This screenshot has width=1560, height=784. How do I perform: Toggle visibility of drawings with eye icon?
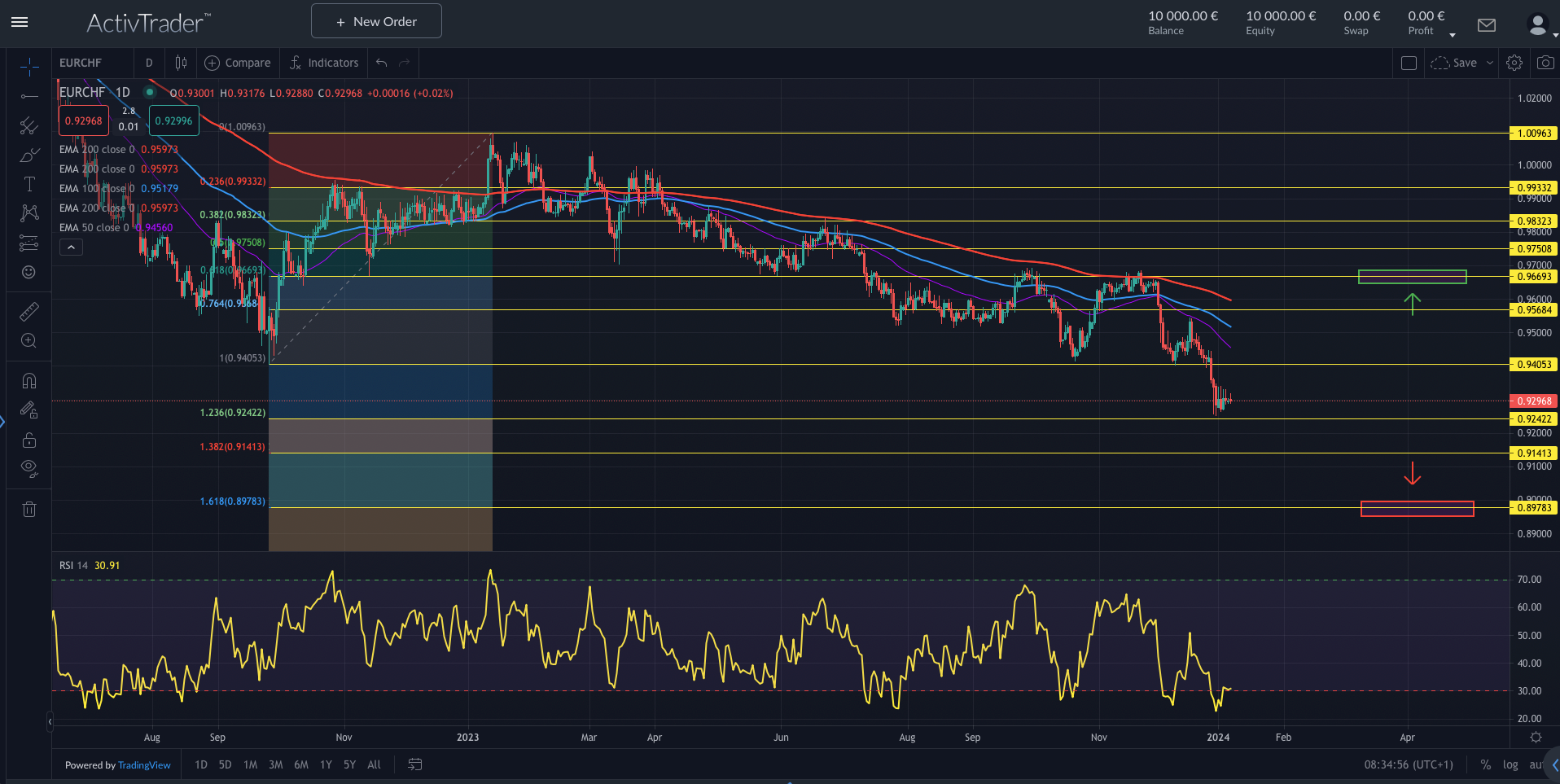click(x=29, y=469)
